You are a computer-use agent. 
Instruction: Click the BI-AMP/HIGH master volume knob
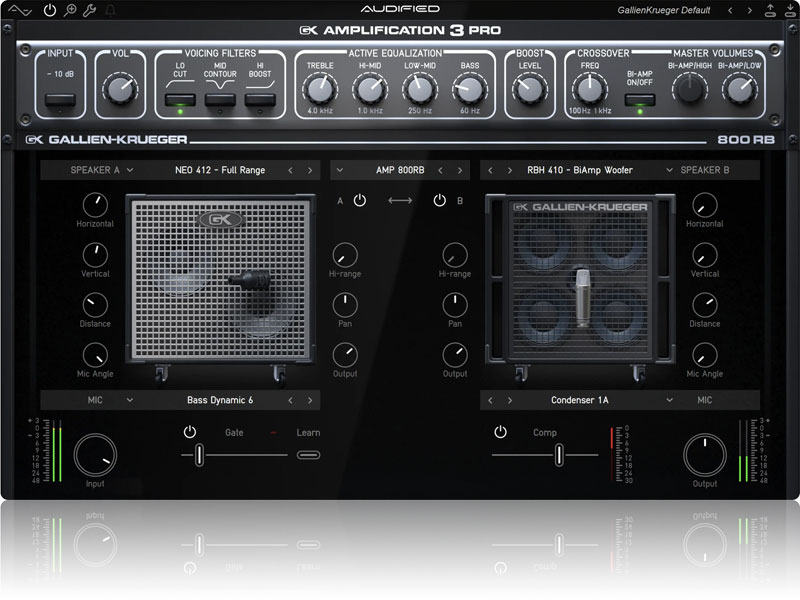point(690,89)
